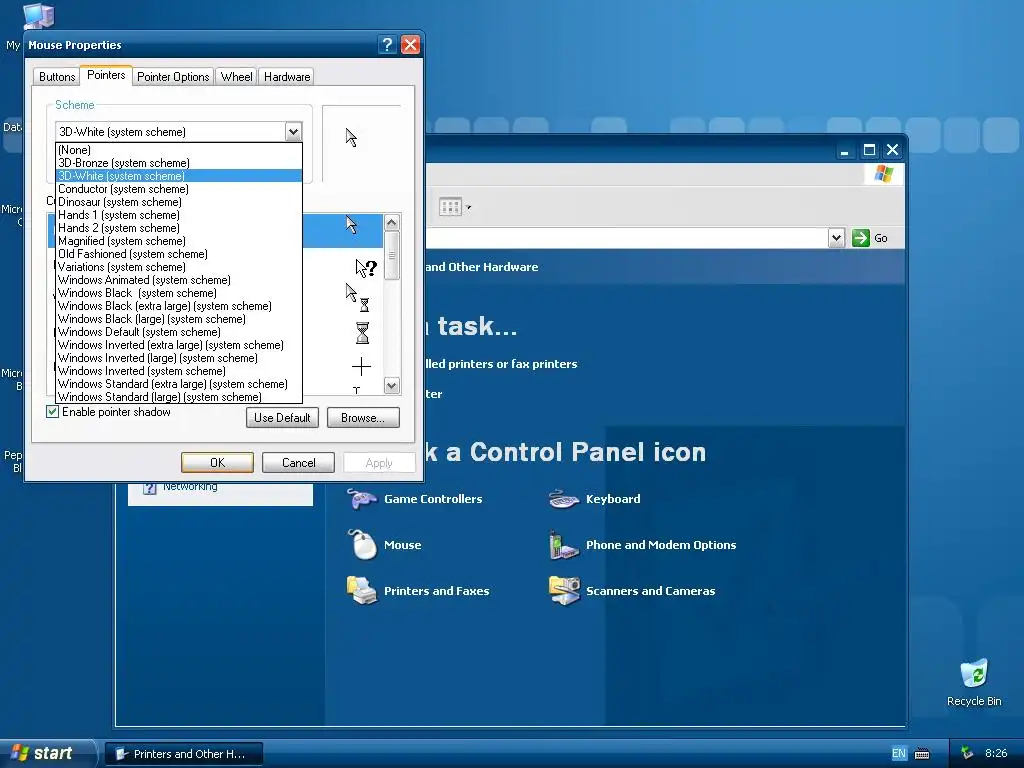Select the Busy hourglass pointer
1024x768 pixels.
pos(362,332)
